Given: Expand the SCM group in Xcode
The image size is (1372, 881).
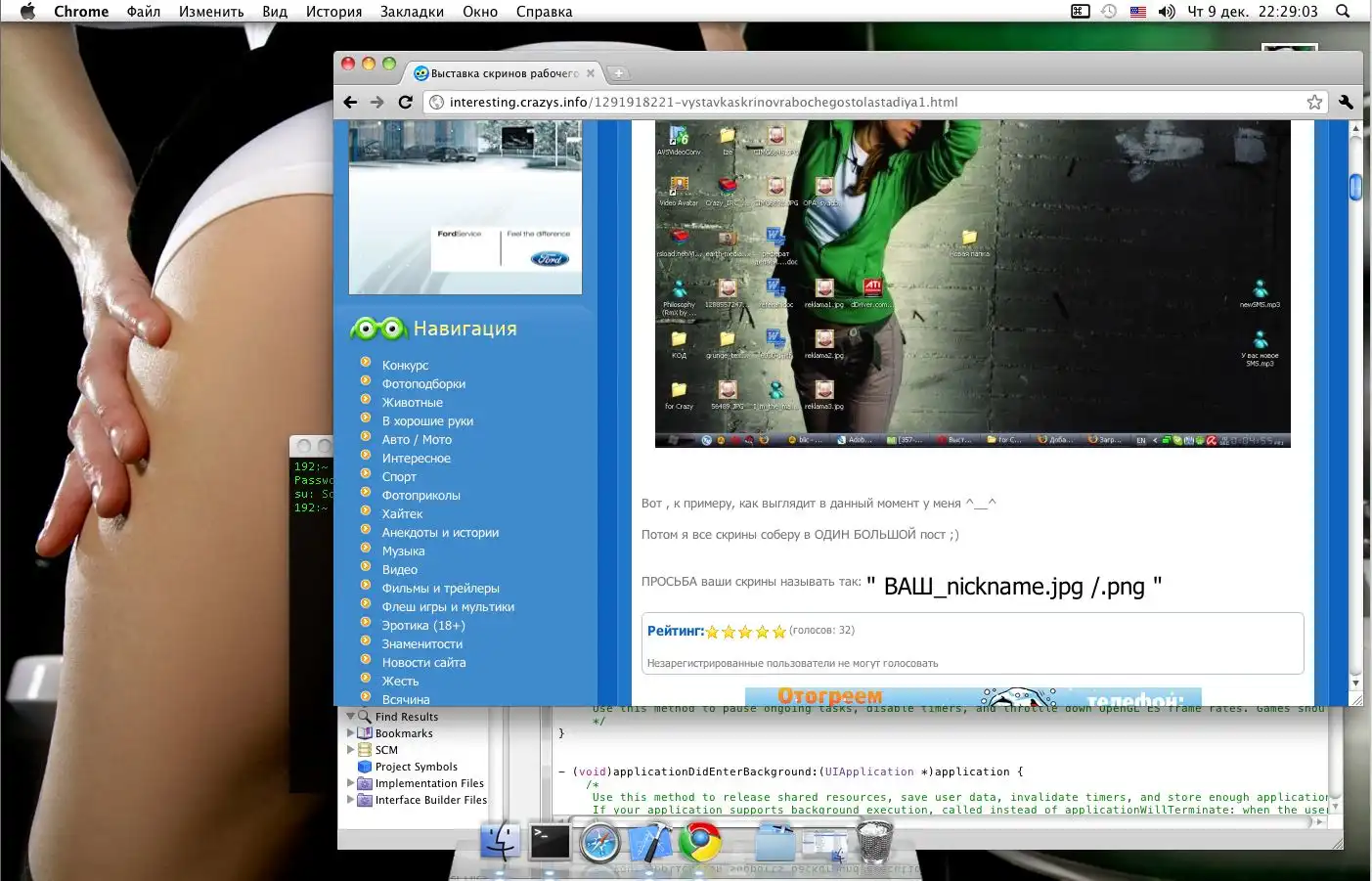Looking at the screenshot, I should (351, 750).
